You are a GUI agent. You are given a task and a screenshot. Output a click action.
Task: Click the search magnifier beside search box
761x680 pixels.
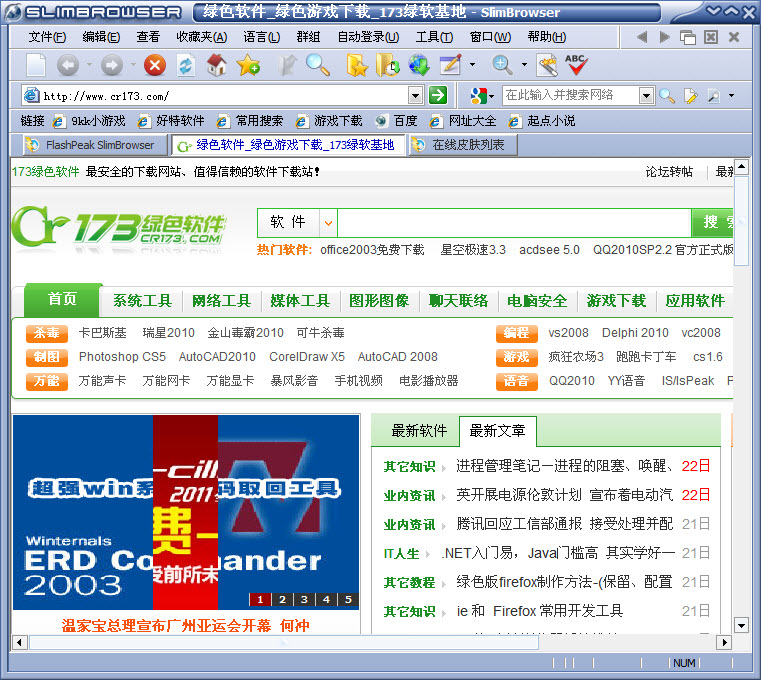[667, 96]
